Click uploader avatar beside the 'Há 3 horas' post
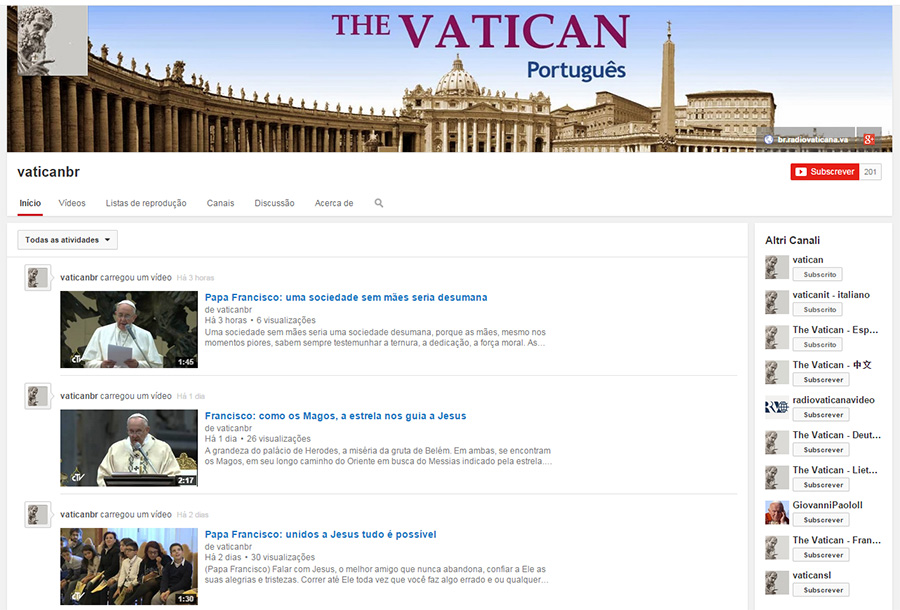 point(38,278)
